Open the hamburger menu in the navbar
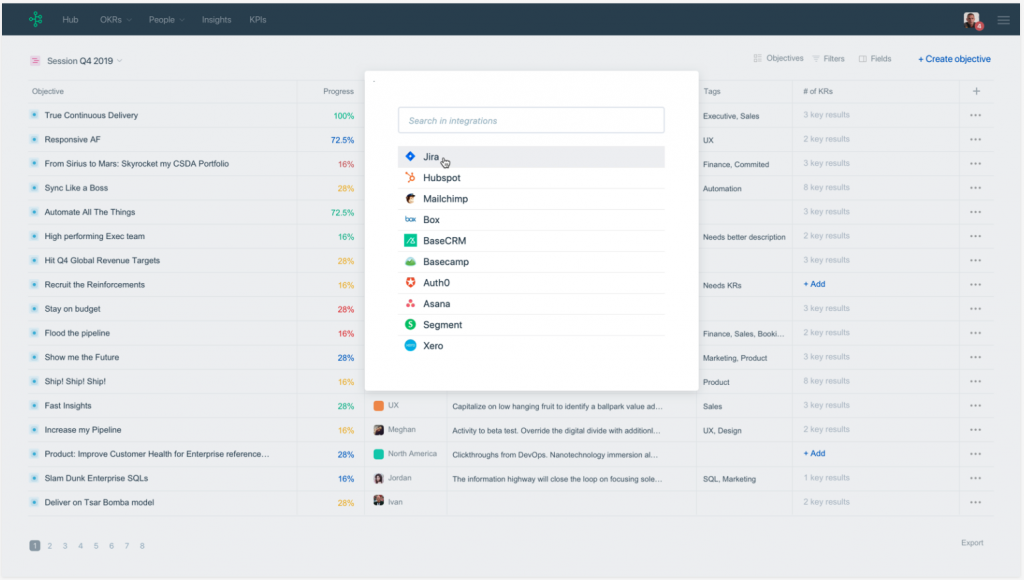 (x=1004, y=20)
